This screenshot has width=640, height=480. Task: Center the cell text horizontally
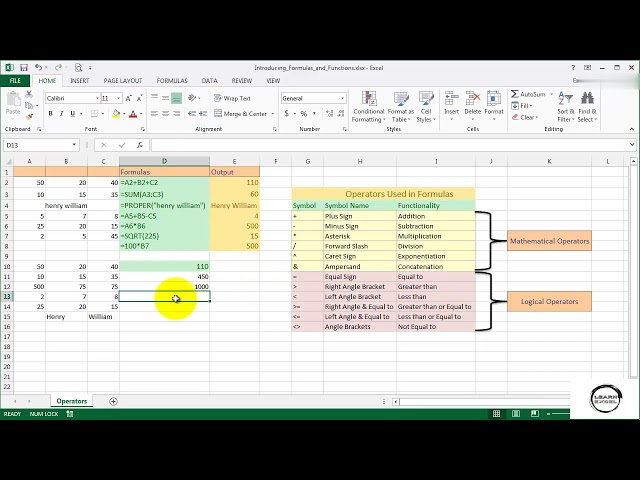(x=165, y=114)
